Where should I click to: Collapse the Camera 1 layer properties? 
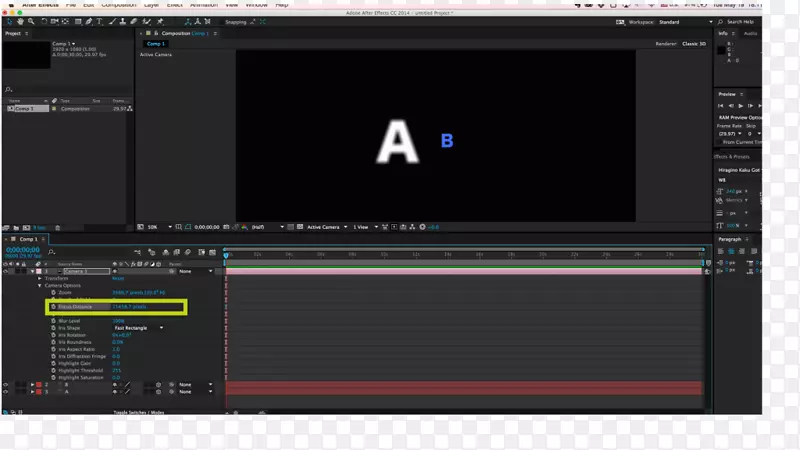coord(33,271)
